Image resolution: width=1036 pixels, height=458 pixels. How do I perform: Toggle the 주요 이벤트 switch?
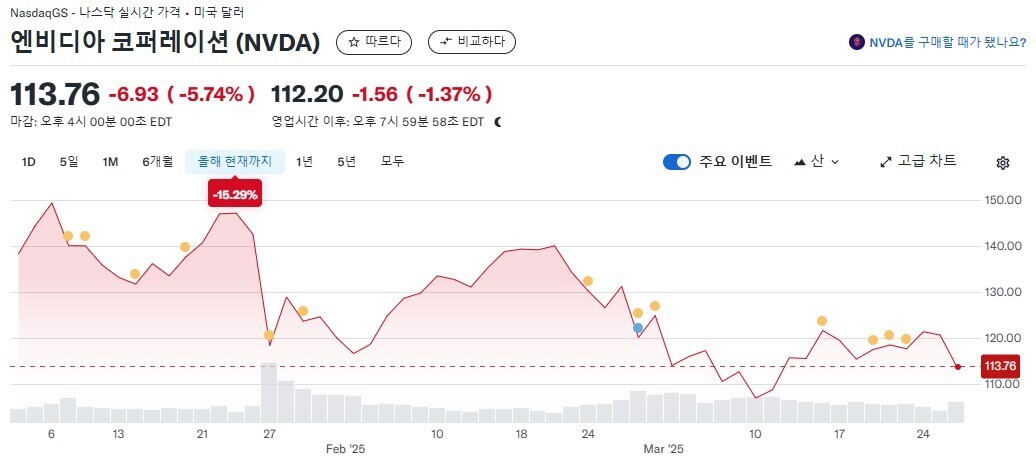tap(677, 162)
